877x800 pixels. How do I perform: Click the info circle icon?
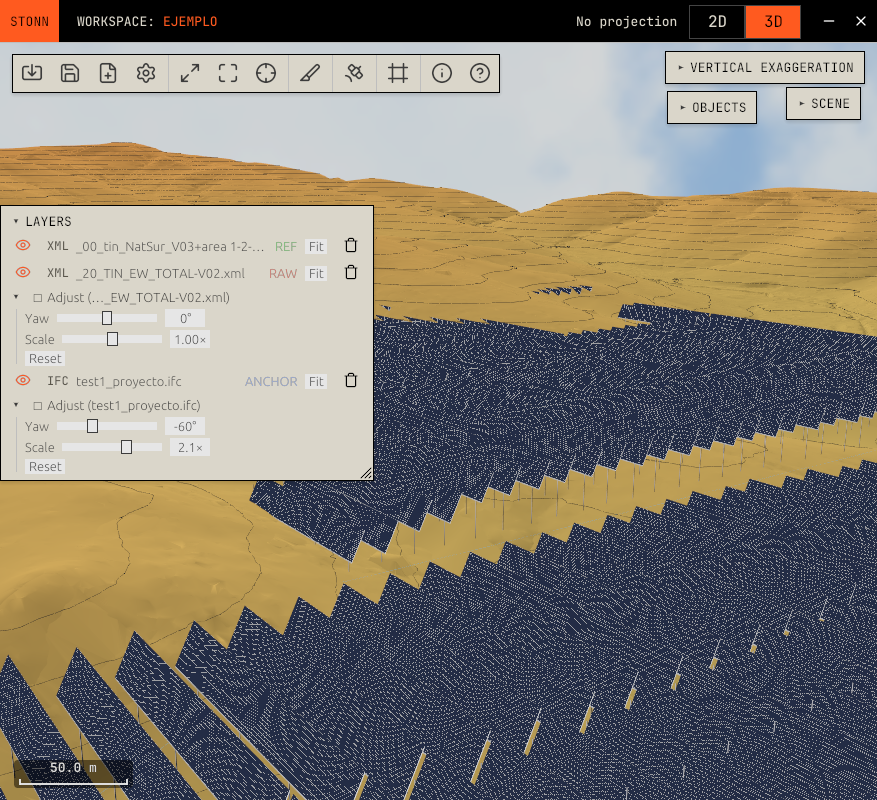click(442, 73)
